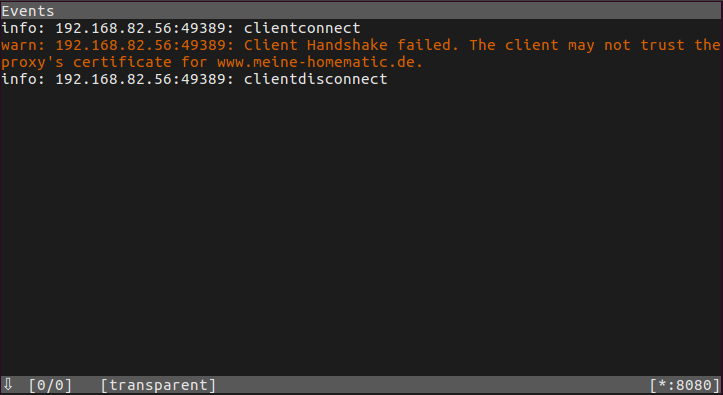
Task: Click the 'proxy's certificate' text
Action: 86,62
